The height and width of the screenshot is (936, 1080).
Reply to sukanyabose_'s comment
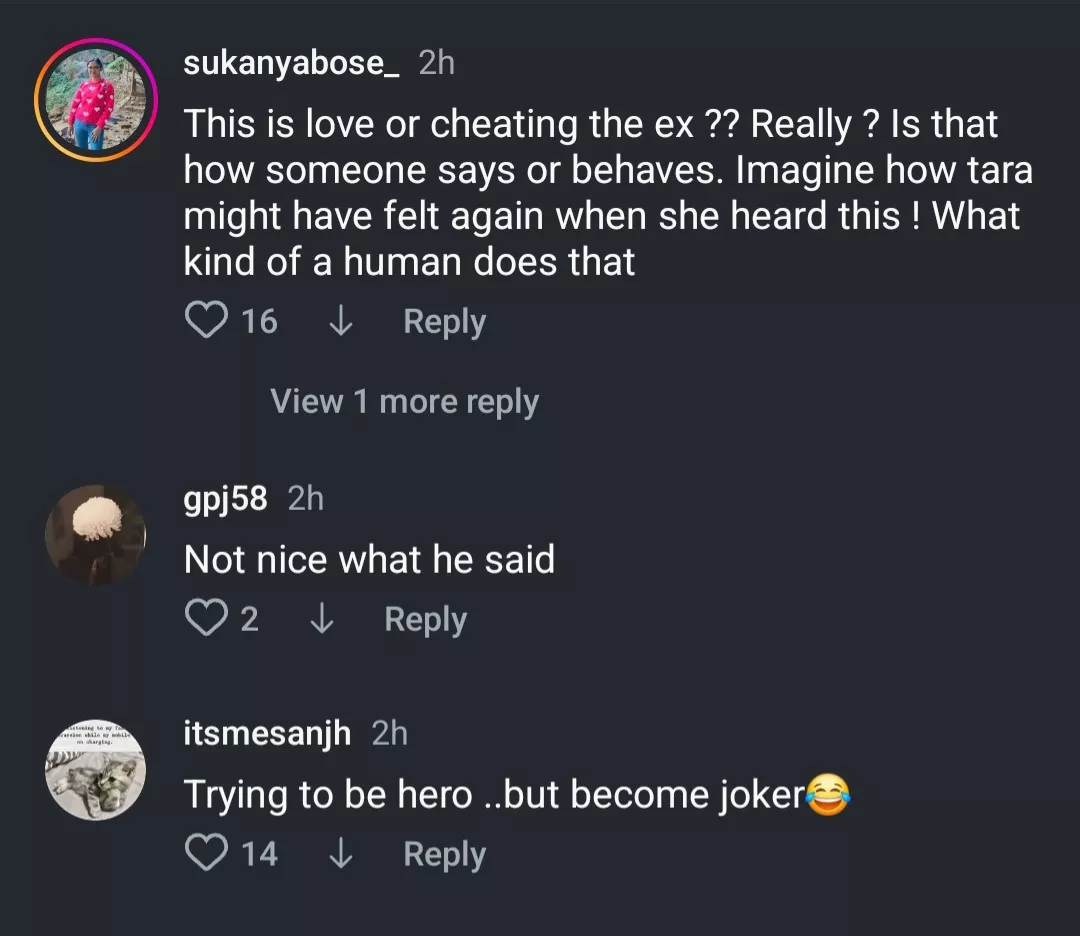point(444,321)
